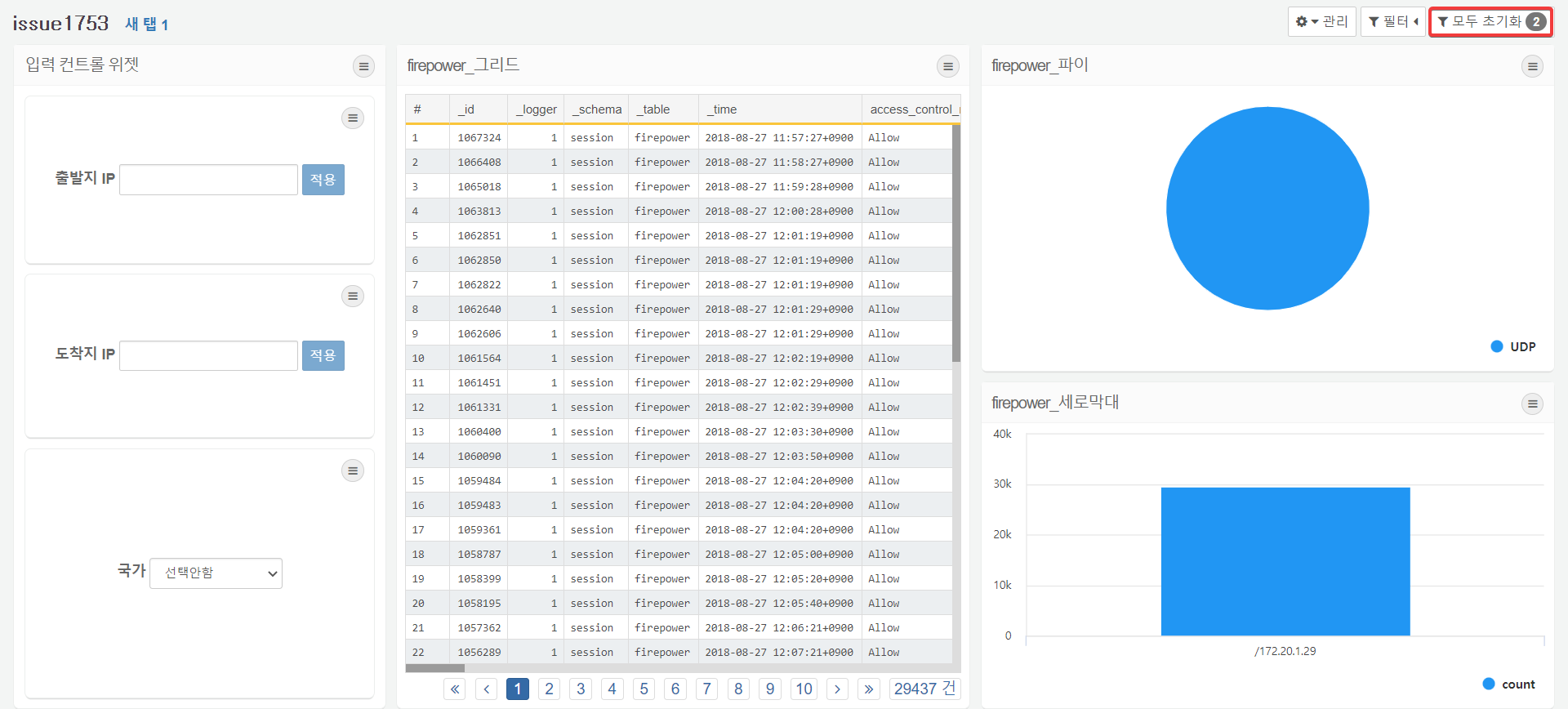Select cell with id 1066408
Image resolution: width=1568 pixels, height=709 pixels.
point(479,162)
